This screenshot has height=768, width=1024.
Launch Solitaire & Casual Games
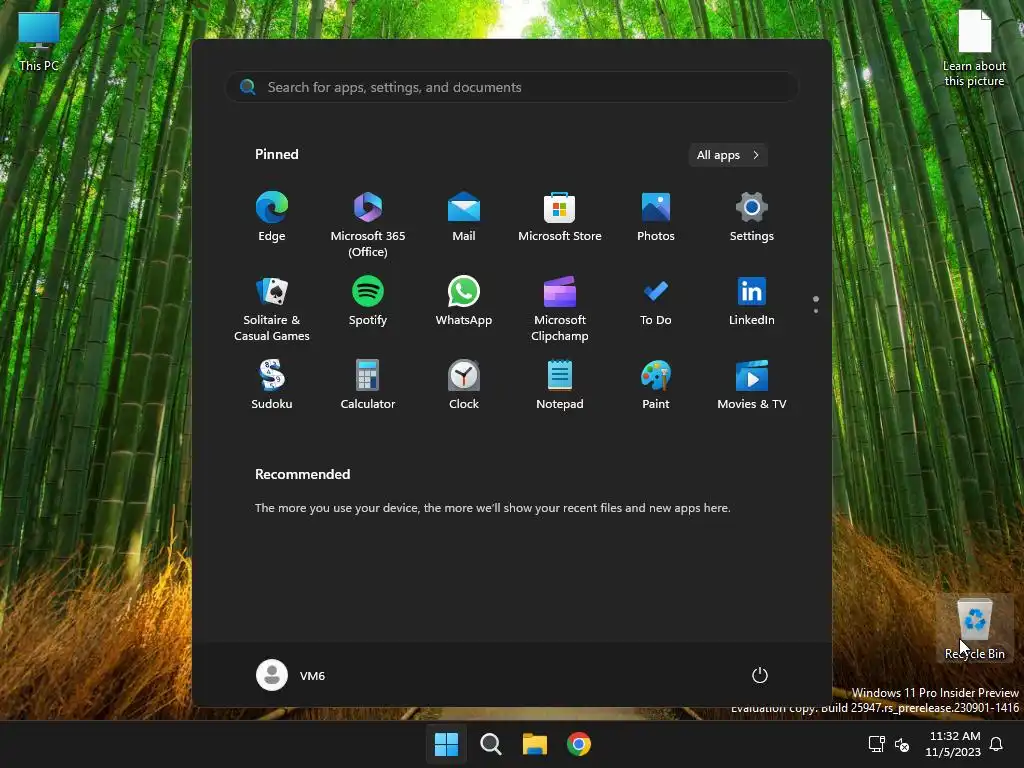pyautogui.click(x=272, y=308)
